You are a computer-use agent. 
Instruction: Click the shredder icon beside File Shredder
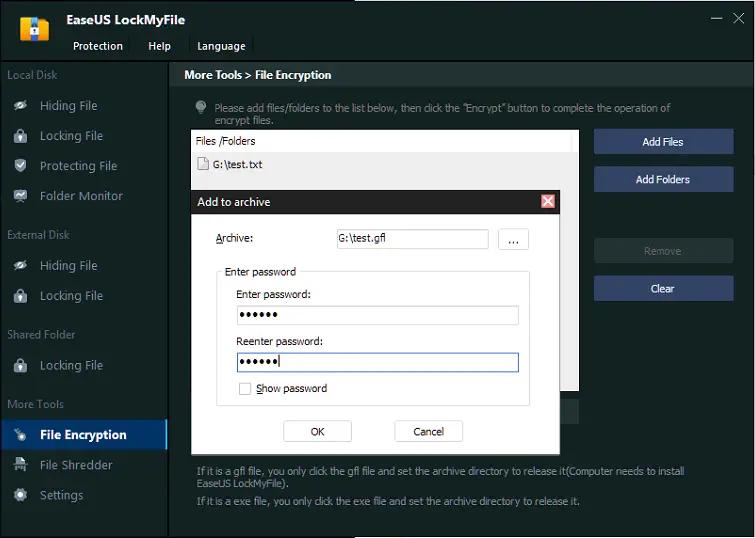[x=20, y=465]
